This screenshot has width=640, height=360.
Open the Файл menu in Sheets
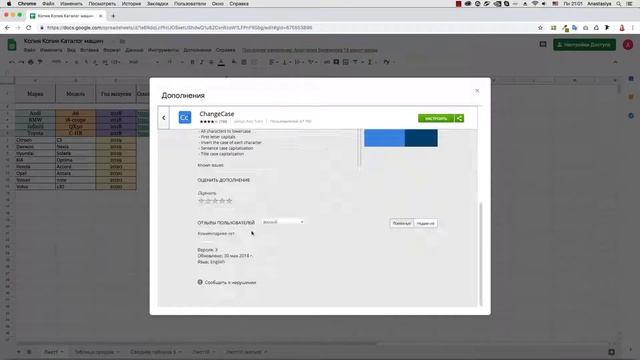(x=29, y=50)
